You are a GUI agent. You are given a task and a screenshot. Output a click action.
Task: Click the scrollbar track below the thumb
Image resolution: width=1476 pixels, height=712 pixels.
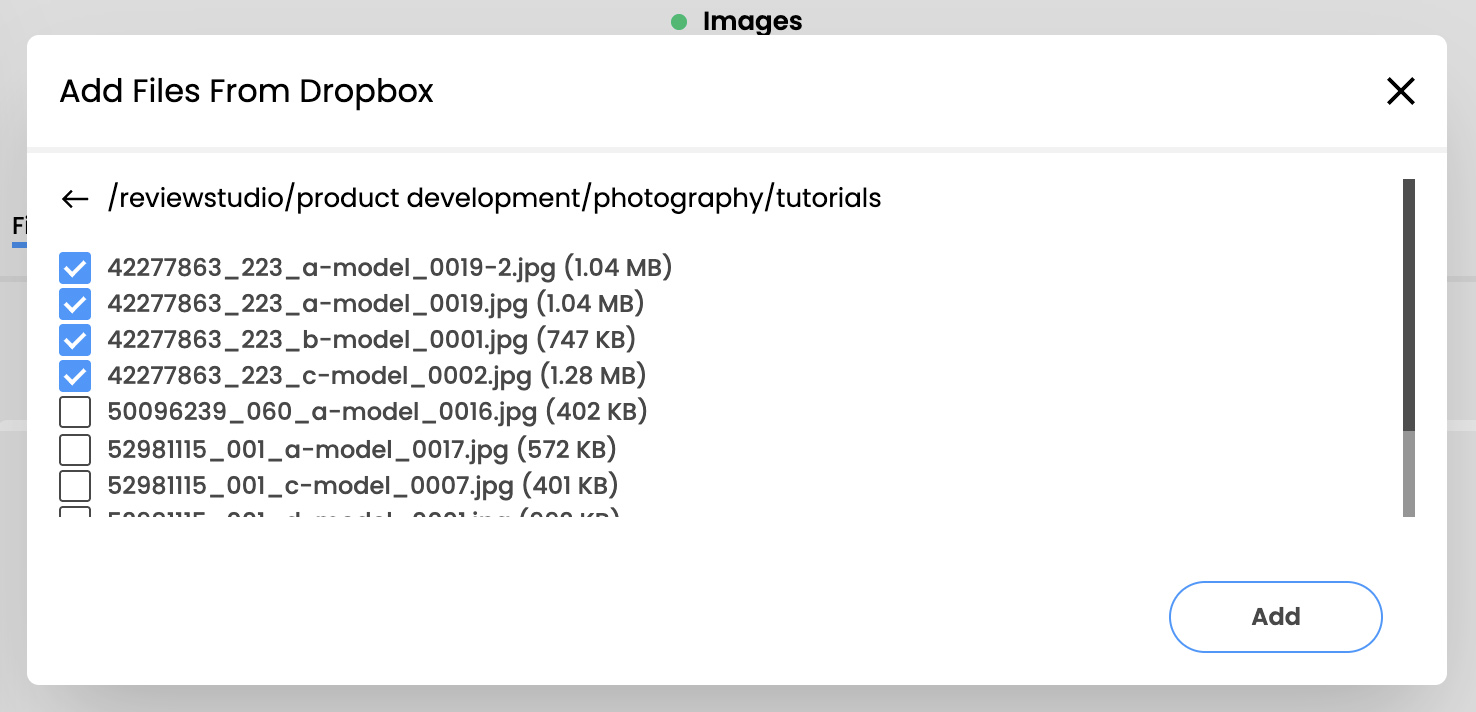pyautogui.click(x=1409, y=474)
